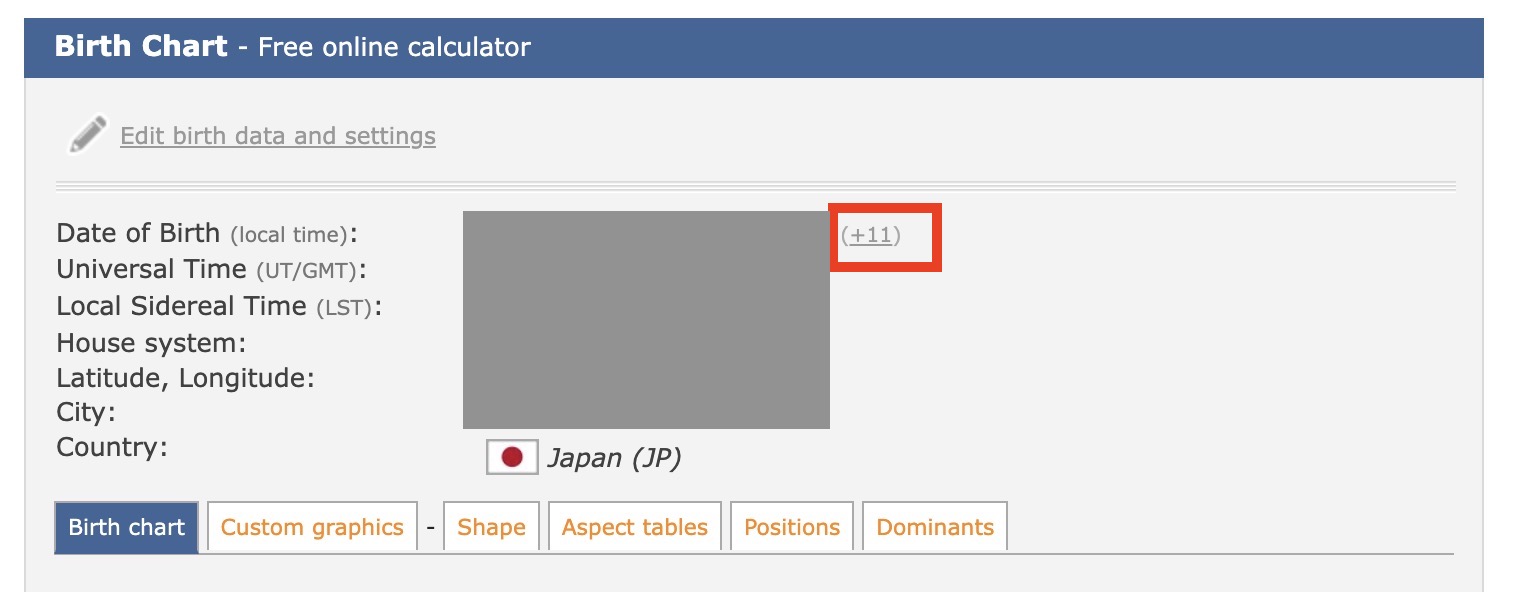1516x592 pixels.
Task: Click the Country label
Action: coord(112,446)
